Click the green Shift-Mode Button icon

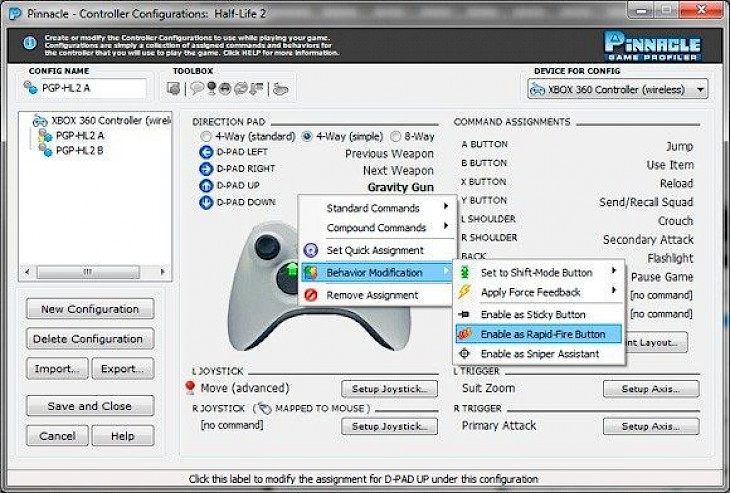point(465,272)
